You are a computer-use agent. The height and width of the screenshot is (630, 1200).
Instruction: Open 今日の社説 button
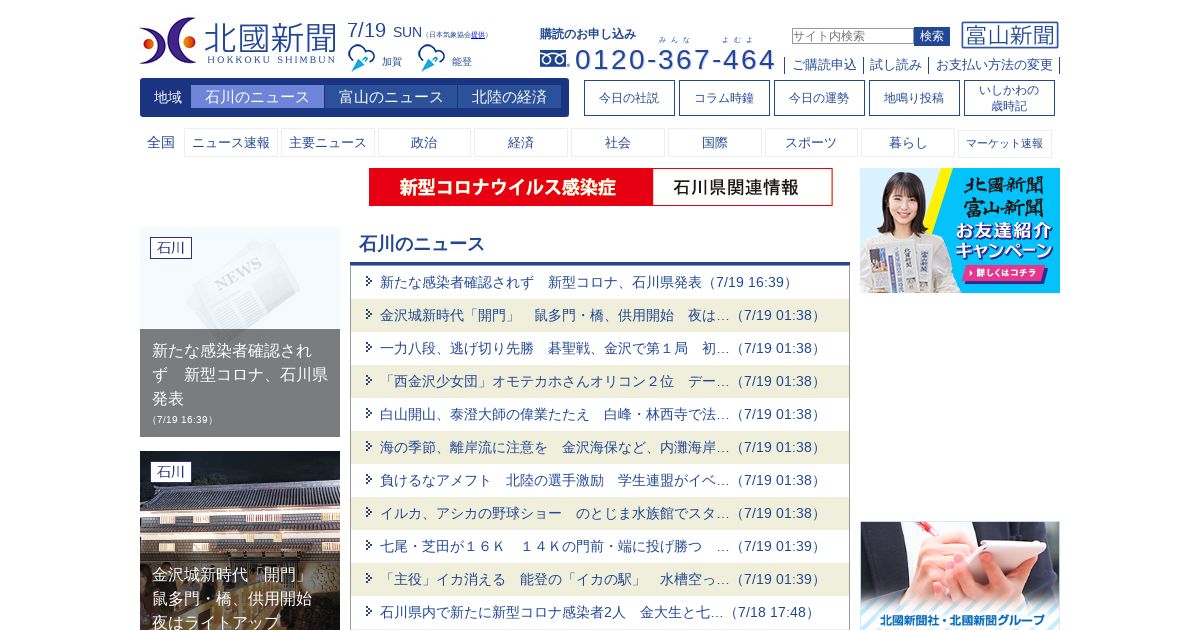tap(629, 98)
